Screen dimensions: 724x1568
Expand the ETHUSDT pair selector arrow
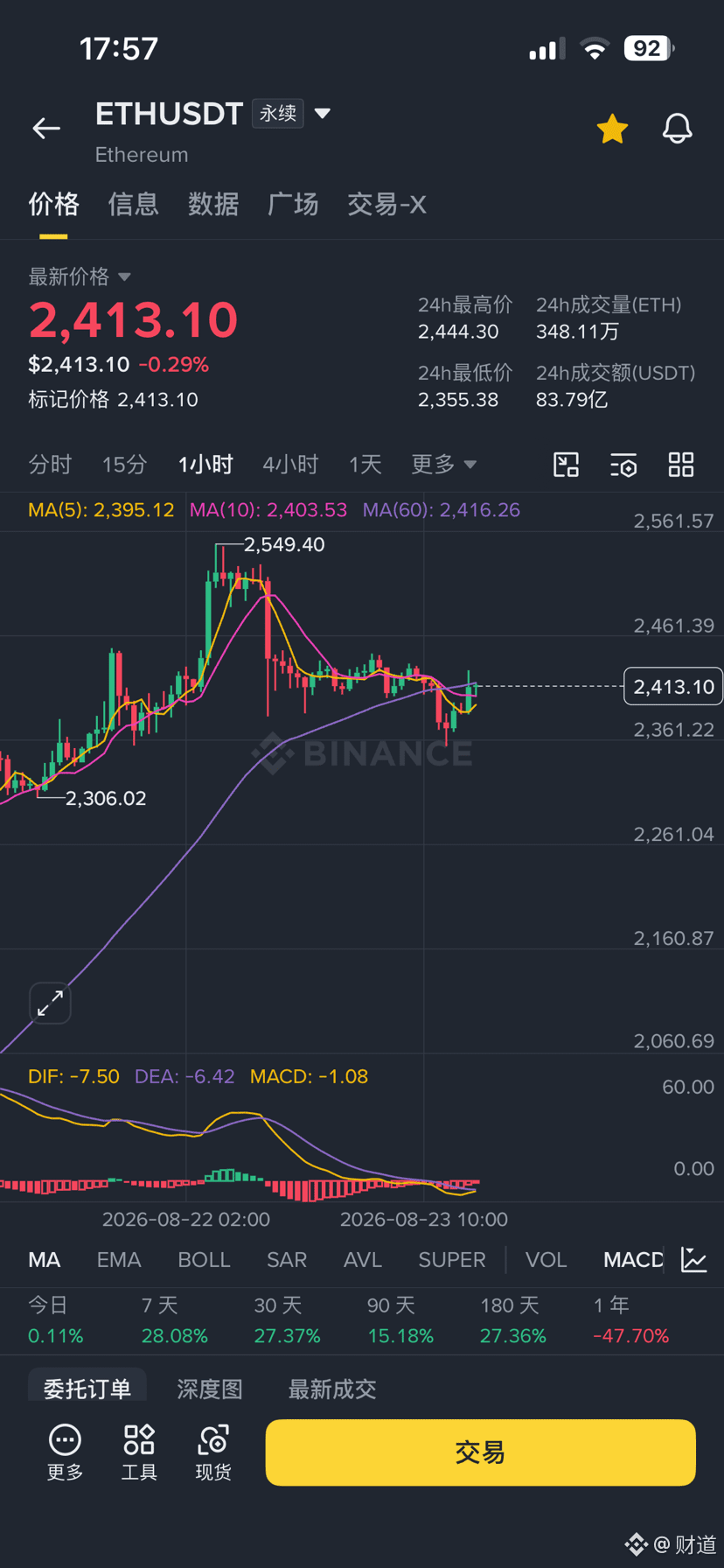(323, 113)
